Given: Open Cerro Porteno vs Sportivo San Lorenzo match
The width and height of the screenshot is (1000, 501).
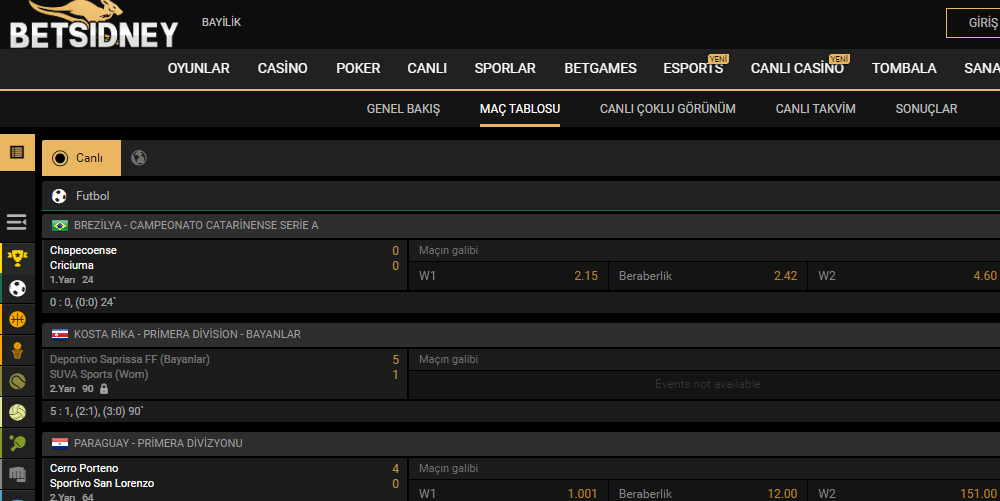Looking at the screenshot, I should (224, 480).
